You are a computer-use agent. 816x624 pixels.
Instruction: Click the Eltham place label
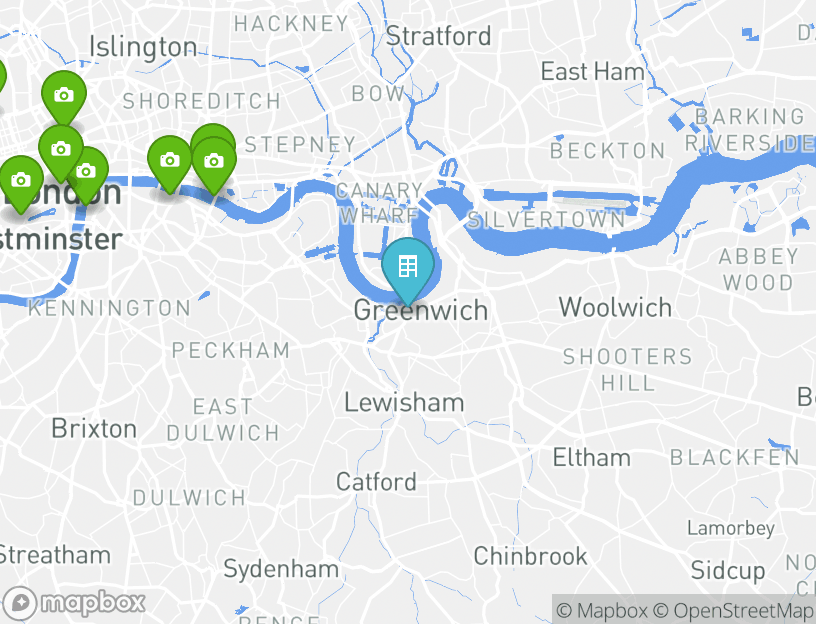tap(592, 458)
